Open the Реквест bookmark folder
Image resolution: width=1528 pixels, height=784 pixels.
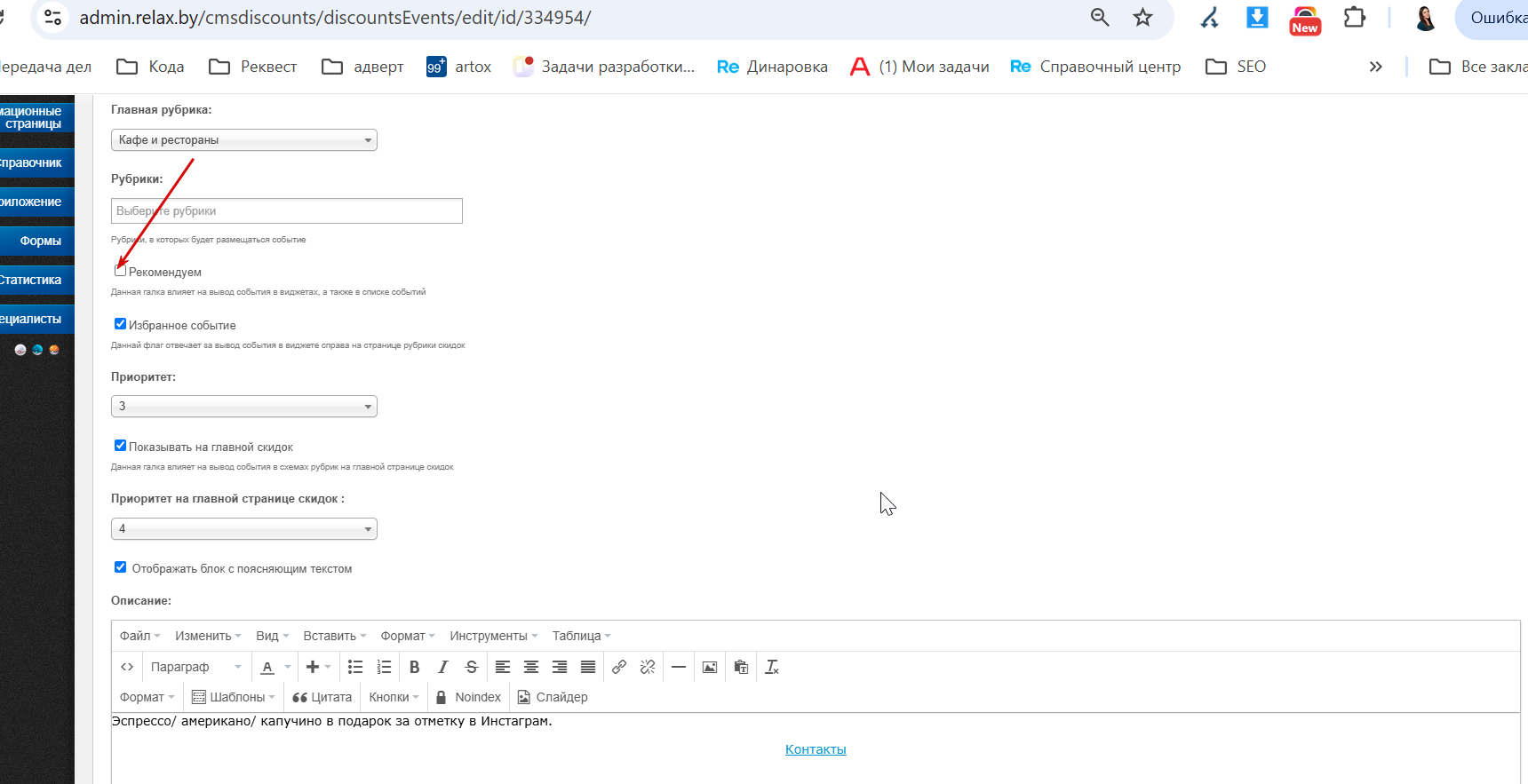coord(252,67)
